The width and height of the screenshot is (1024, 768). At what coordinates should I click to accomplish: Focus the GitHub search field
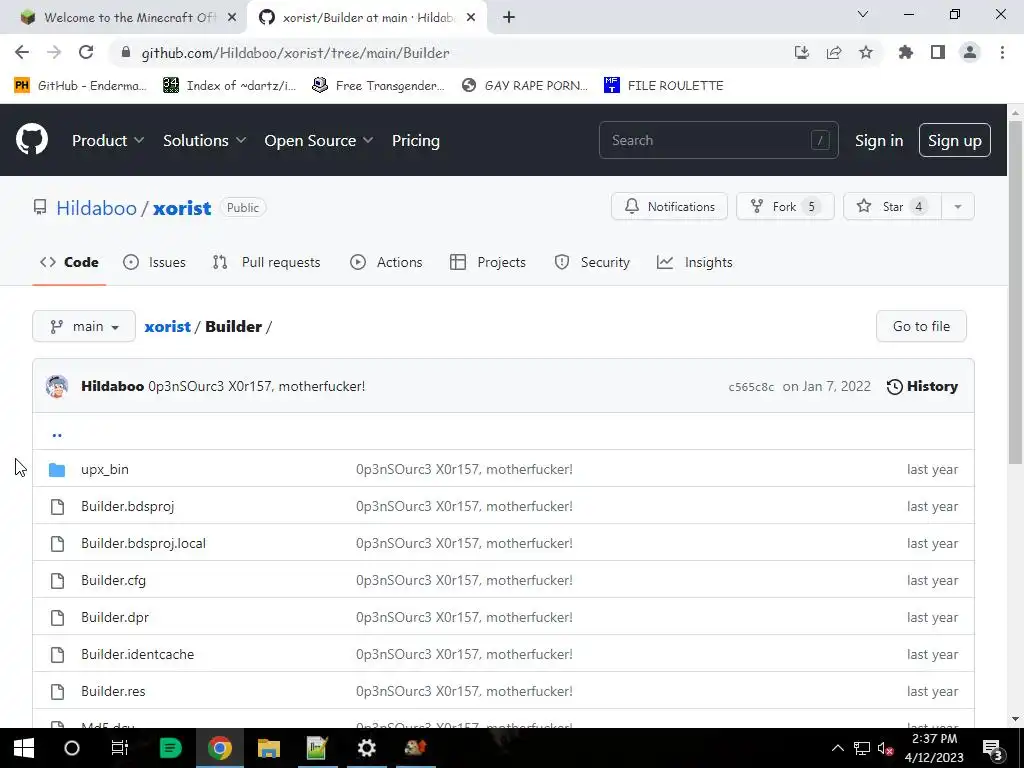click(718, 140)
